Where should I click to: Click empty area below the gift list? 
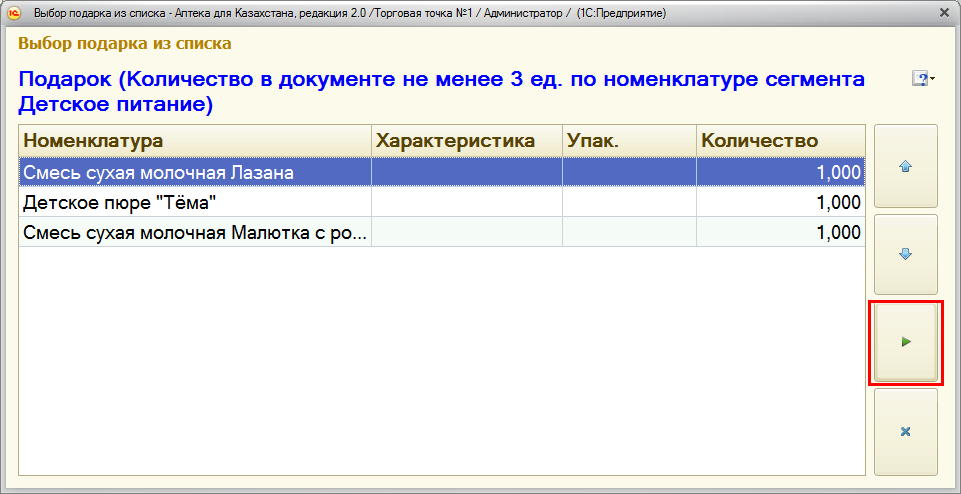point(440,360)
